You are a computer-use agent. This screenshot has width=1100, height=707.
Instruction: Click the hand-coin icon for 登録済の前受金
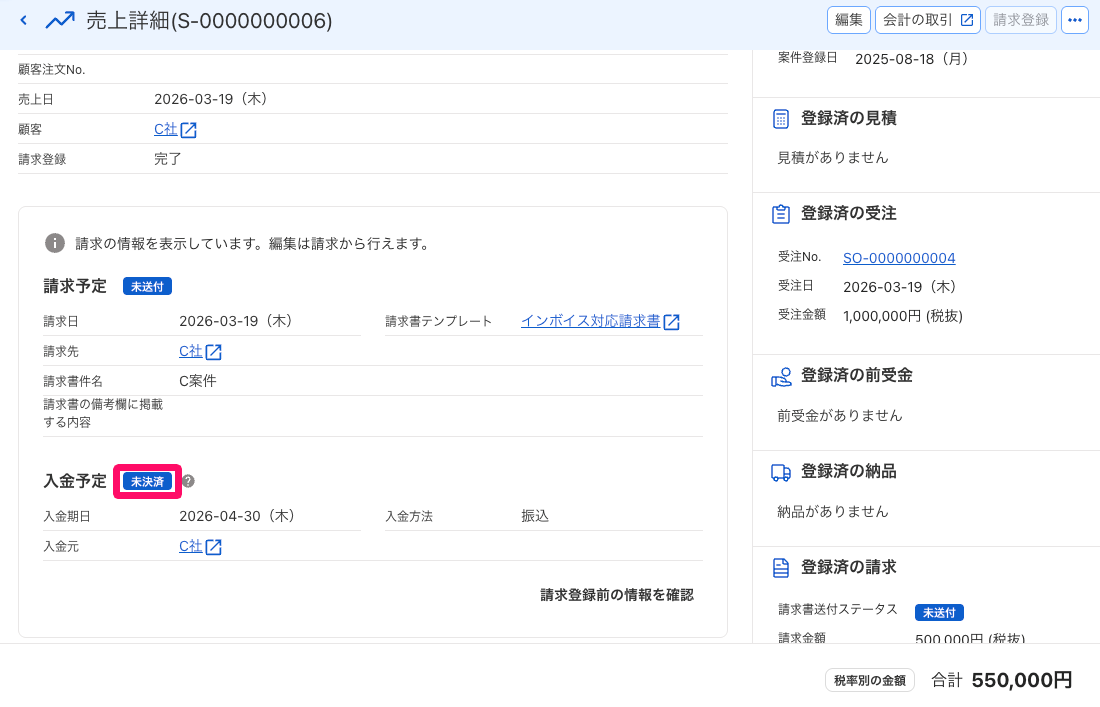pos(782,377)
